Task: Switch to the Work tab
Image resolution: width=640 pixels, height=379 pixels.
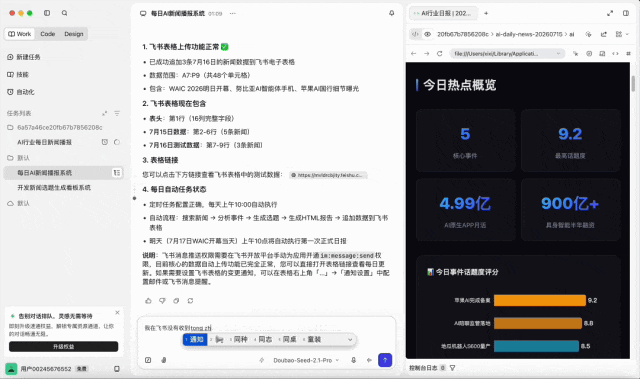Action: coord(20,34)
